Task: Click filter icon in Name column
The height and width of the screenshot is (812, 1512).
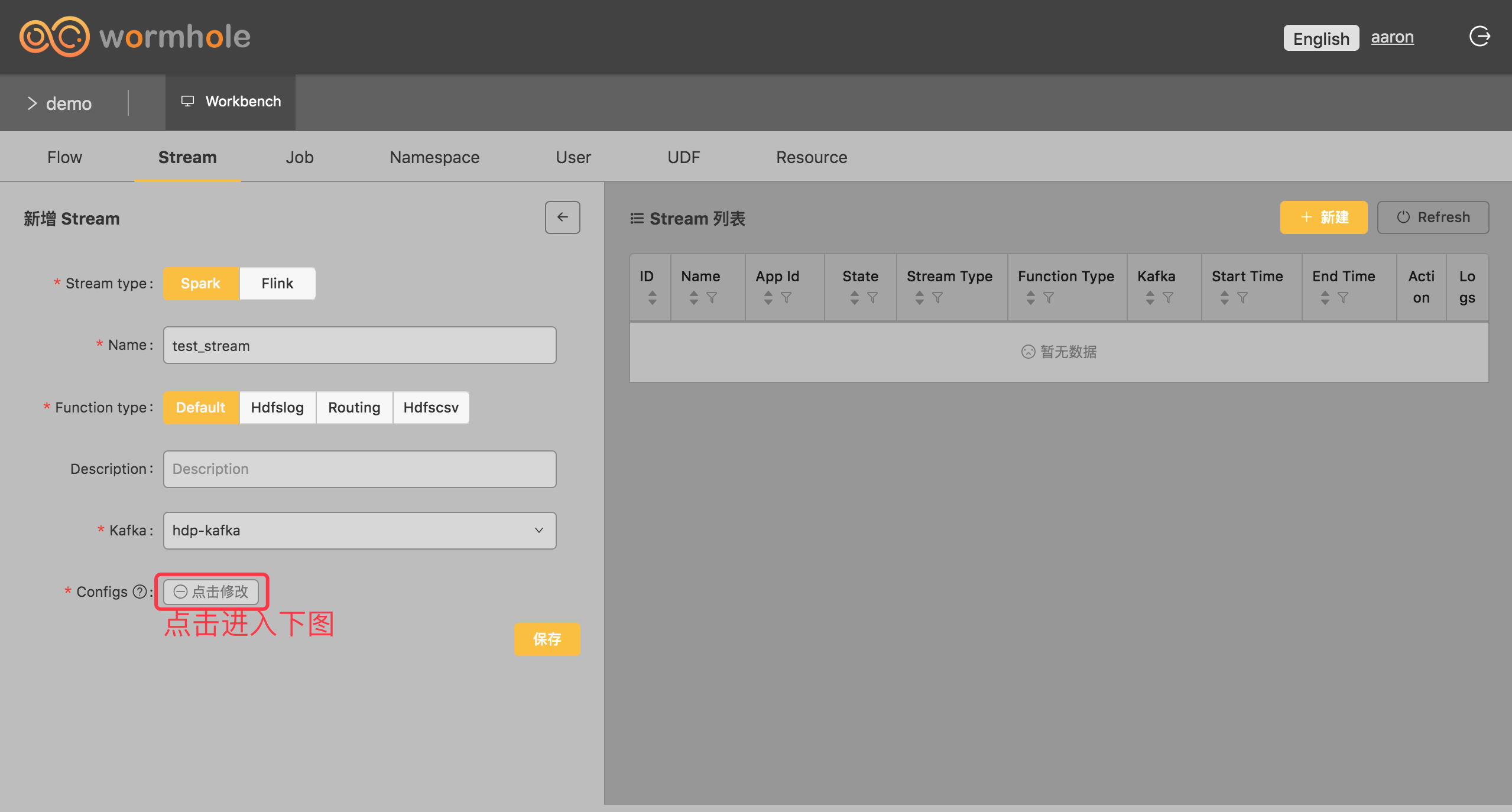Action: [x=712, y=298]
